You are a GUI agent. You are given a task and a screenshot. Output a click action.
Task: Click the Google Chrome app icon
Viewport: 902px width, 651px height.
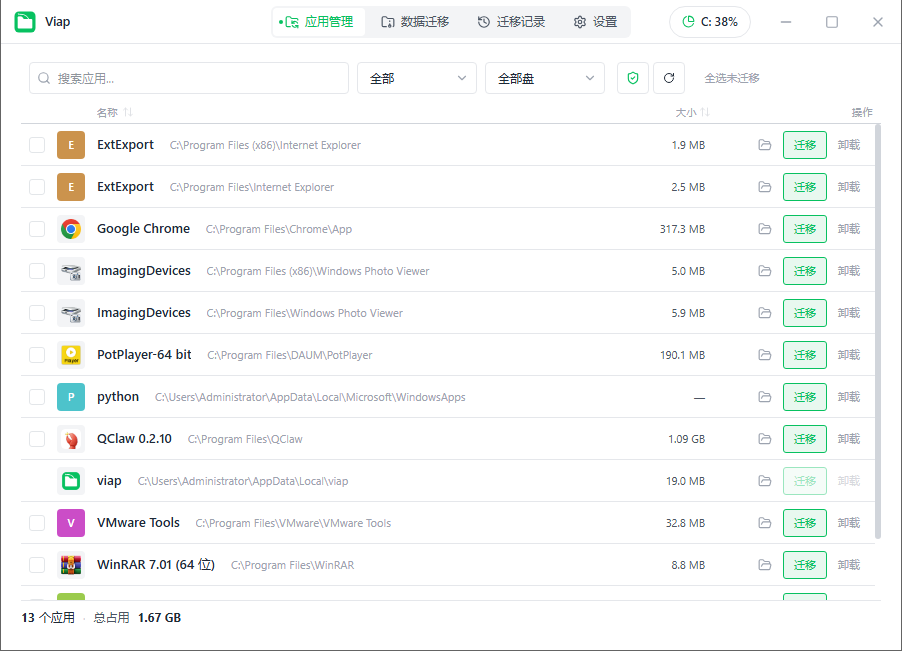71,229
